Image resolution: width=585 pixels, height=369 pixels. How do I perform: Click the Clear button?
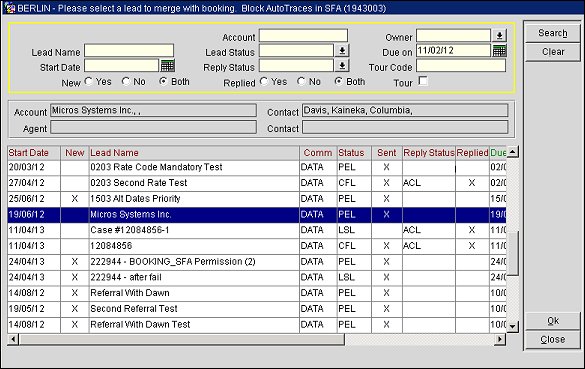pos(553,52)
